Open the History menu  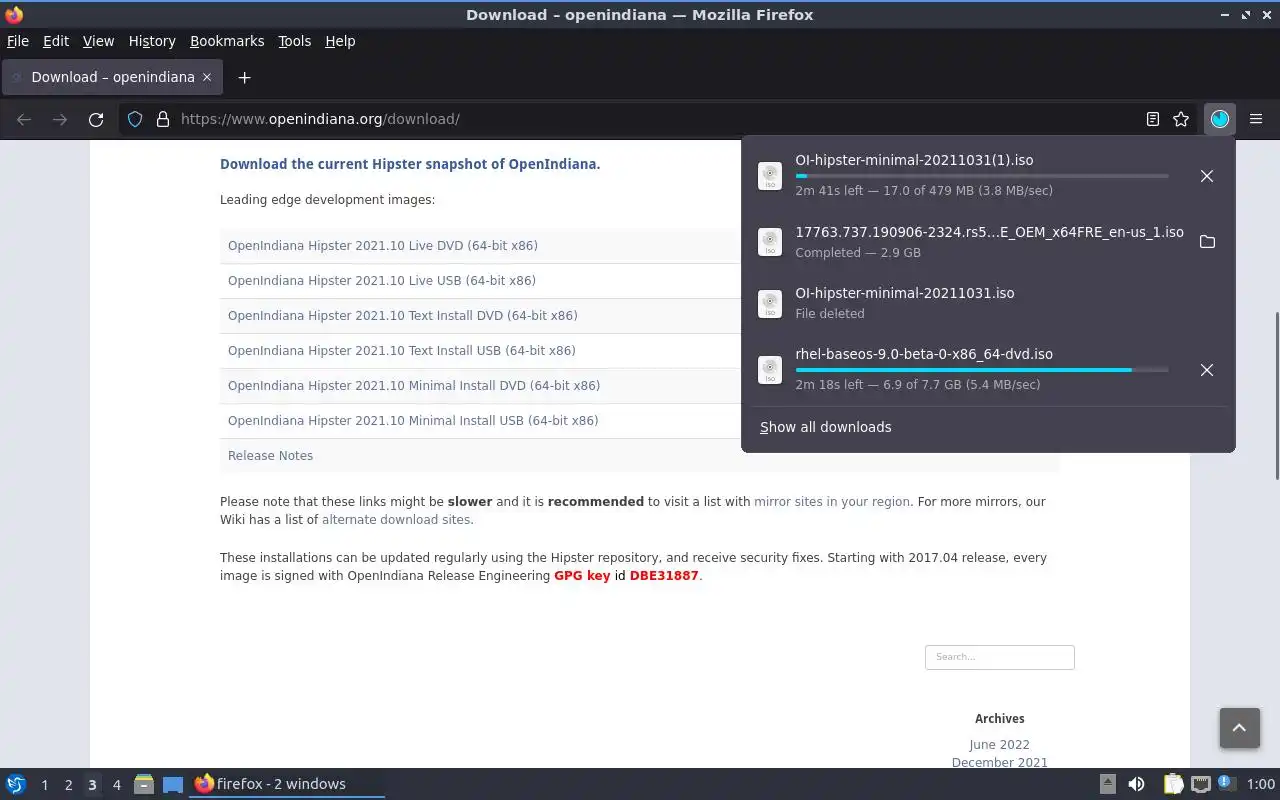[x=152, y=41]
